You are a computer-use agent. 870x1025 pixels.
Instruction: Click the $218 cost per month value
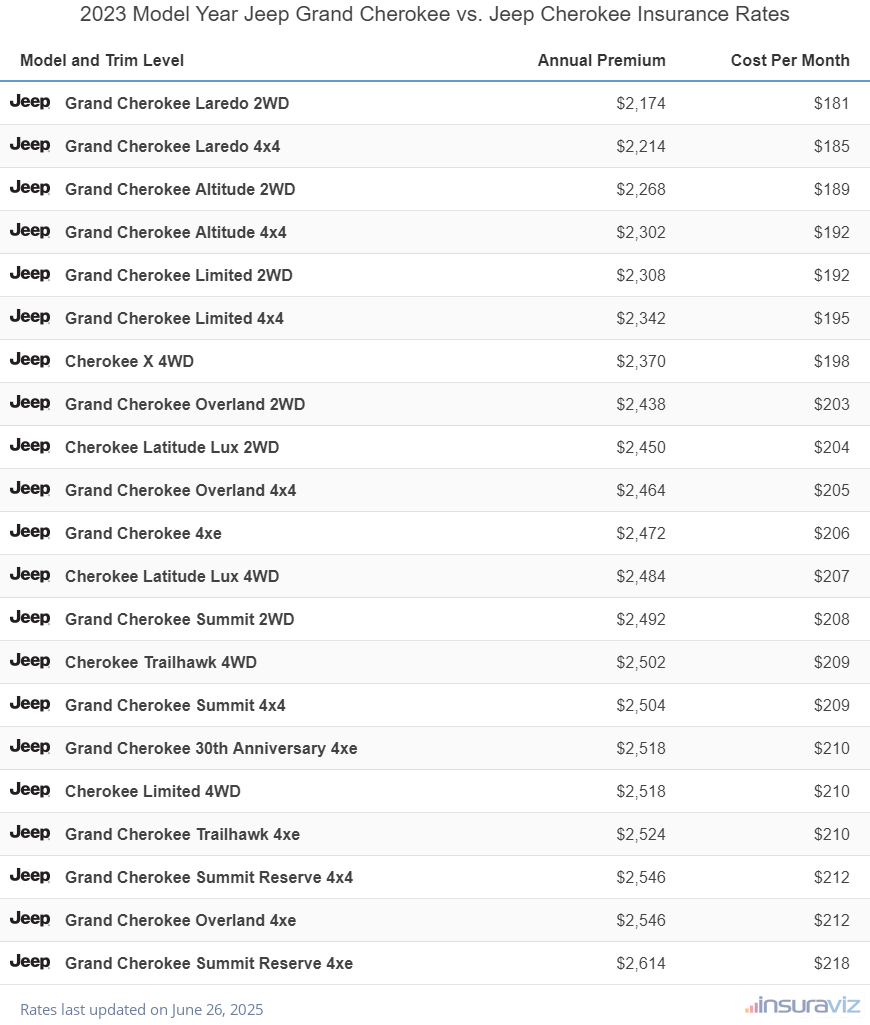click(x=831, y=964)
